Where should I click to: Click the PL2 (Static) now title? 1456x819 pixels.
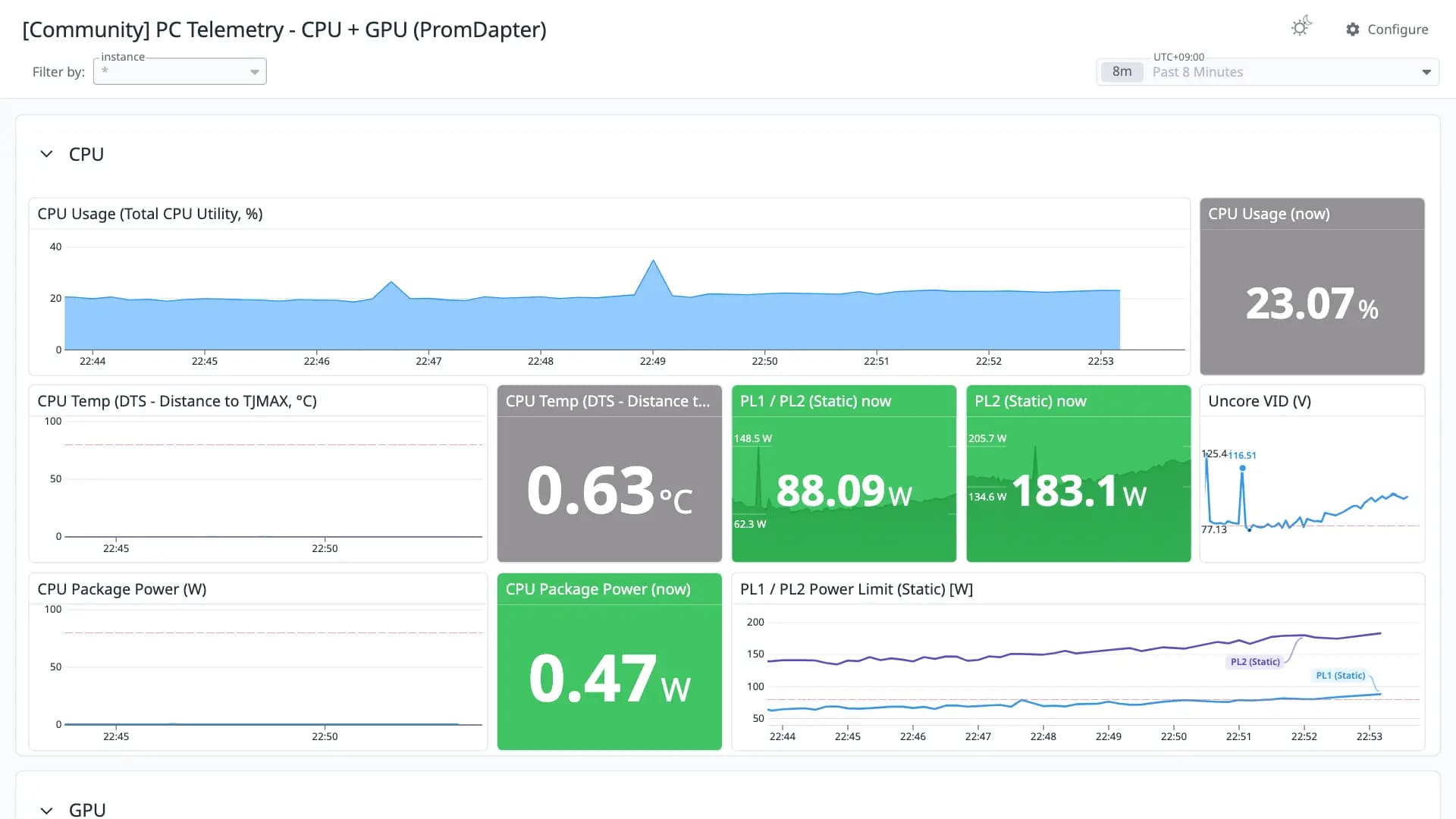point(1030,401)
